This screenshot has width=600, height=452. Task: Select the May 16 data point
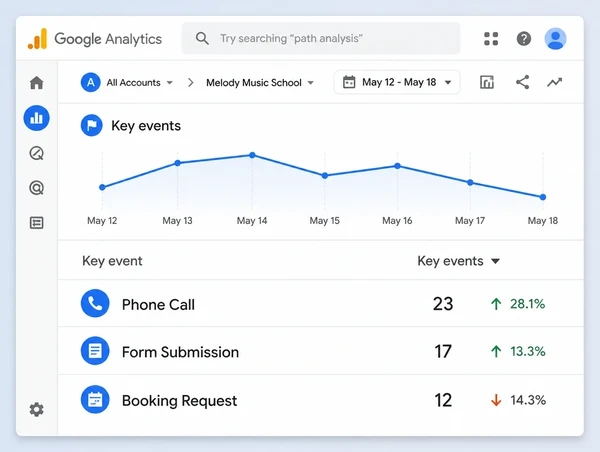398,166
